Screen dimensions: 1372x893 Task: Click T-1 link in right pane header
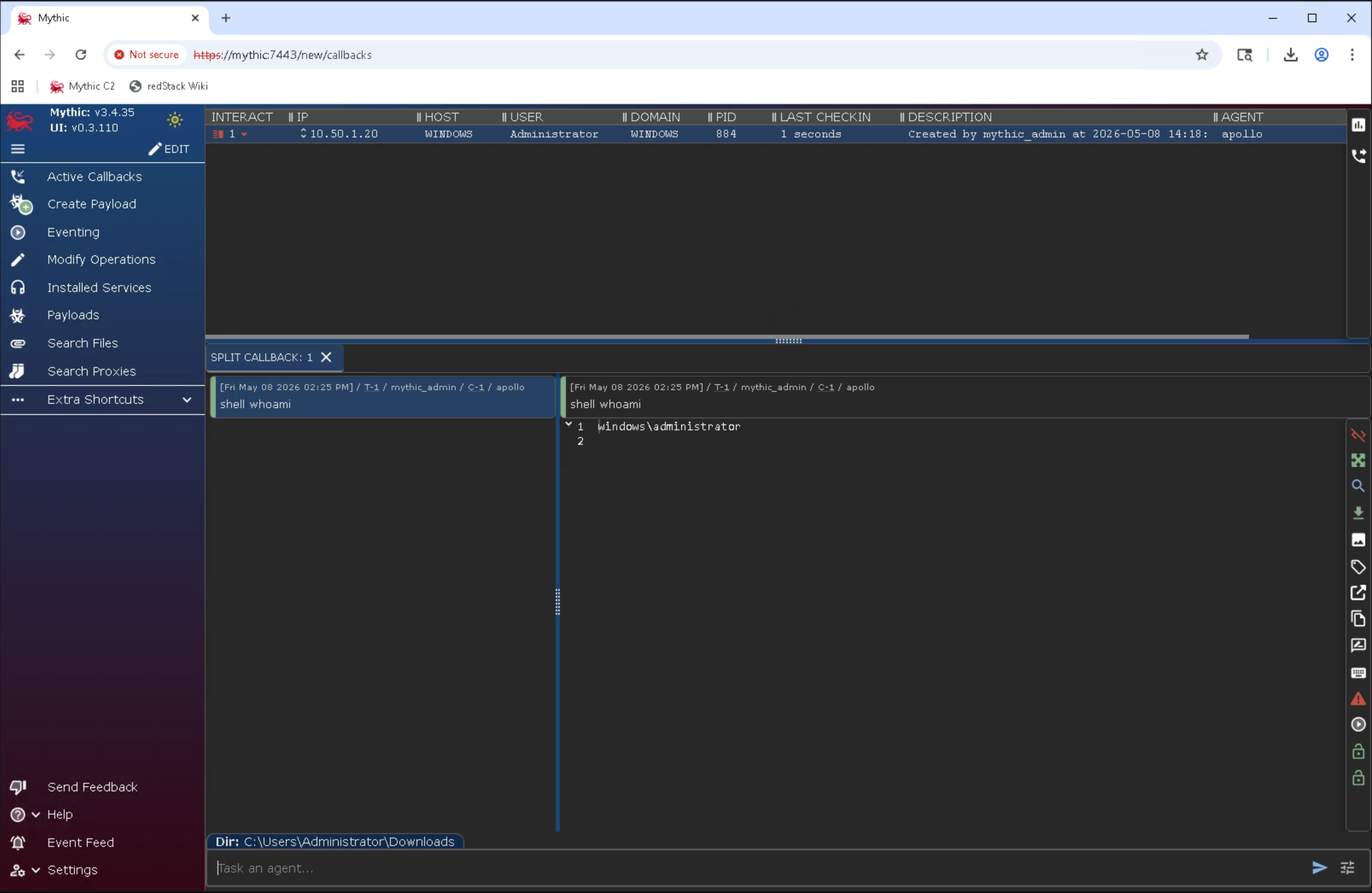(x=721, y=388)
